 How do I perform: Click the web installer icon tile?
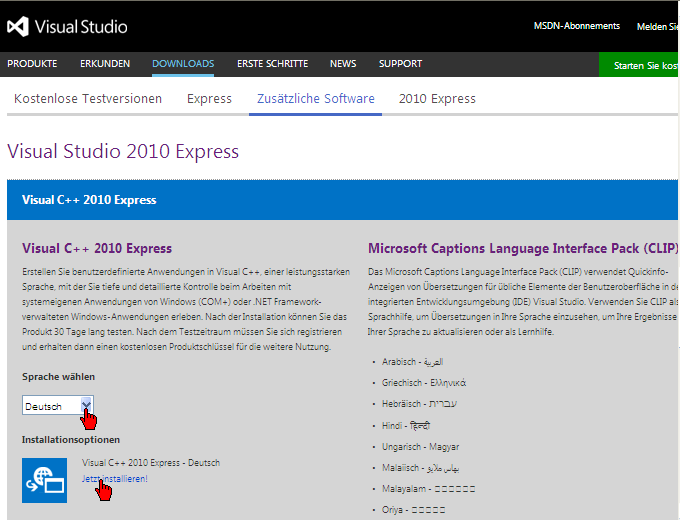point(45,480)
